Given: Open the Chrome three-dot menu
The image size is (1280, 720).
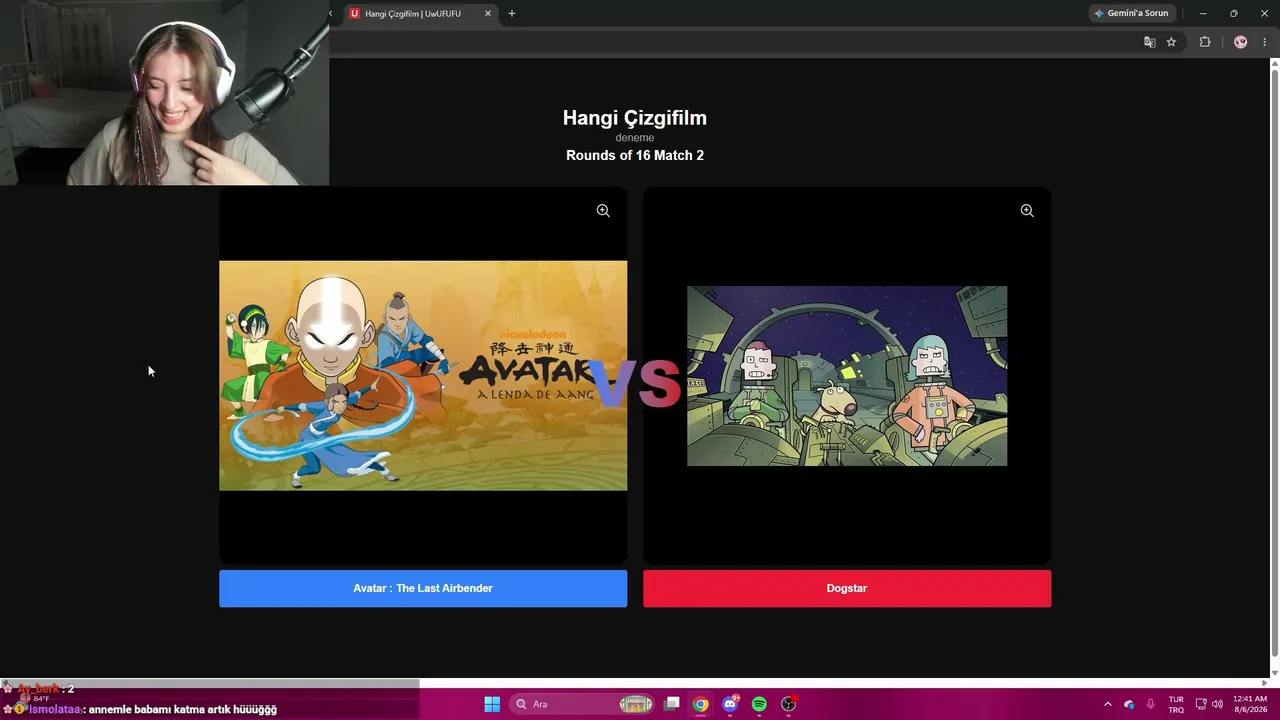Looking at the screenshot, I should 1264,42.
